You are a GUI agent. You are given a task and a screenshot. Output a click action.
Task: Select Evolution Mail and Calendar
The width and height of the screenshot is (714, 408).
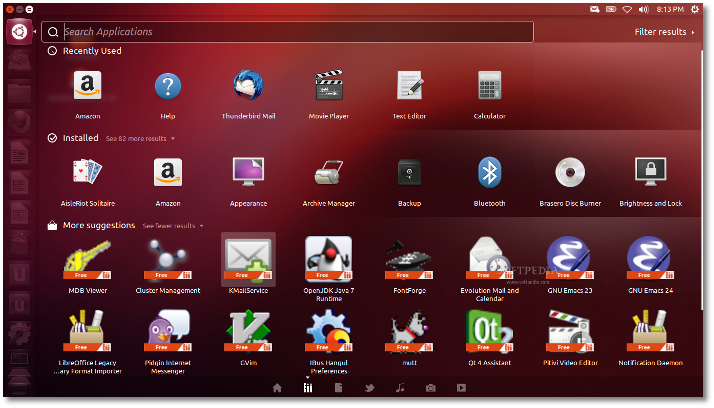tap(490, 258)
